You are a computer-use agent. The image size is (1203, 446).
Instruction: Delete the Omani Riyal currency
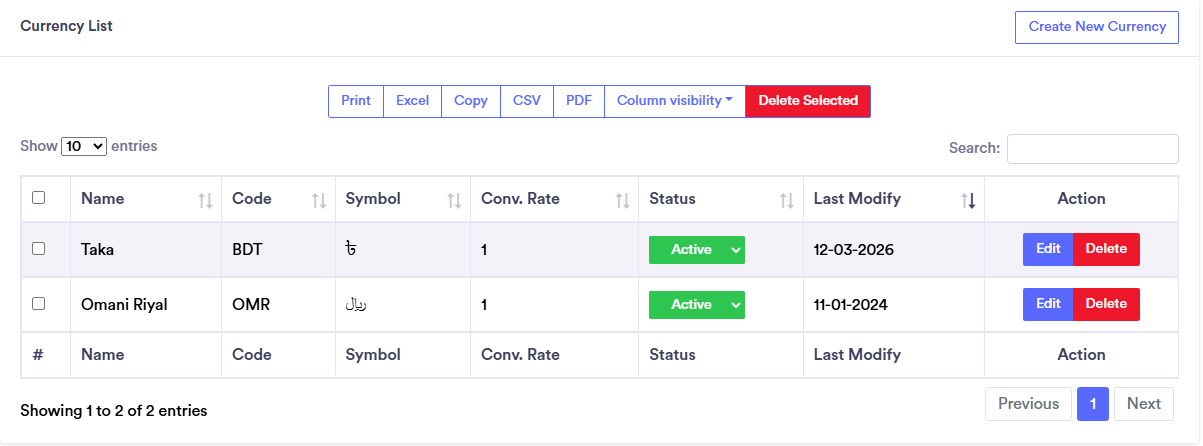1106,304
